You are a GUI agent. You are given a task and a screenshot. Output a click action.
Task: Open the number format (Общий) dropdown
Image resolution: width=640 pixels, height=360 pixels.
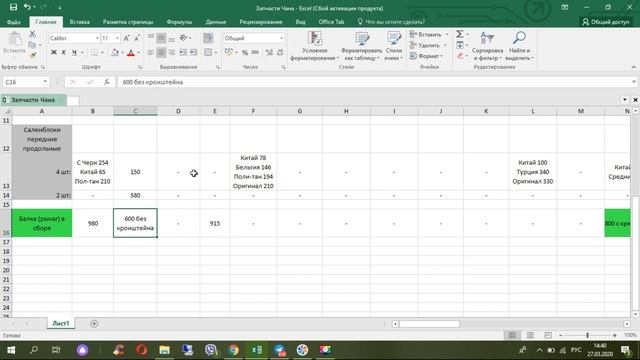click(x=281, y=38)
